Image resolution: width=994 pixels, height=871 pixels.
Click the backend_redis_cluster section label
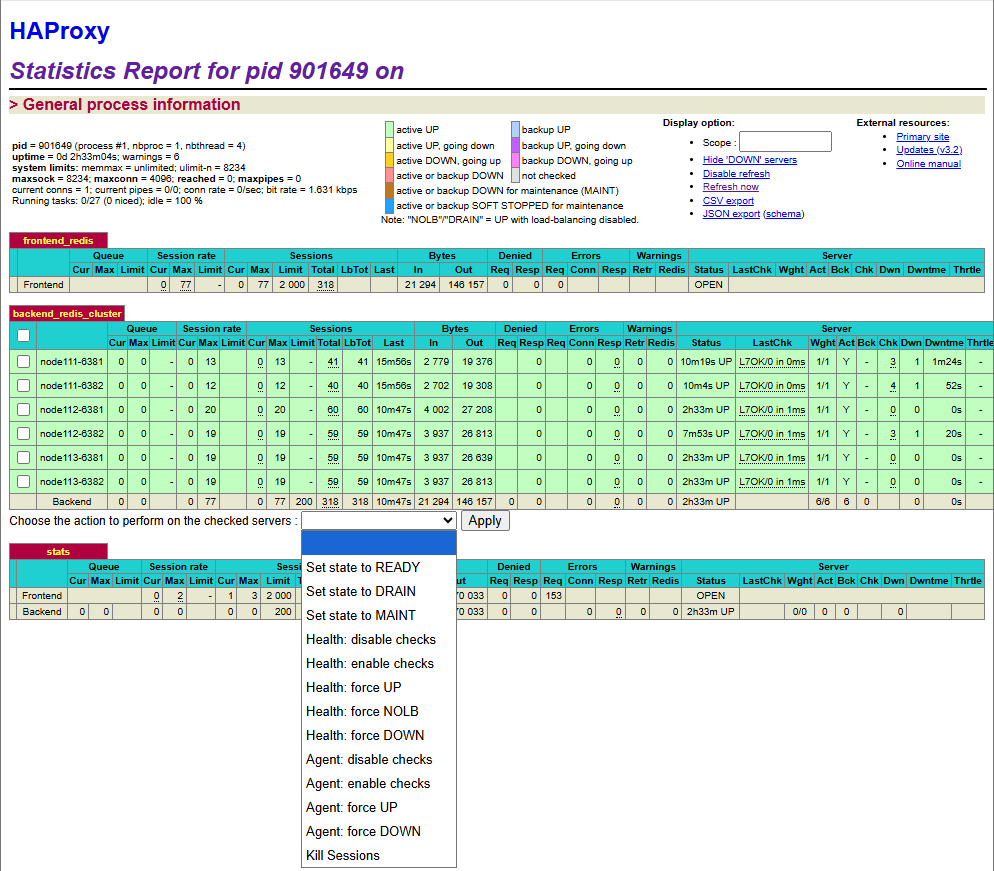pyautogui.click(x=67, y=314)
